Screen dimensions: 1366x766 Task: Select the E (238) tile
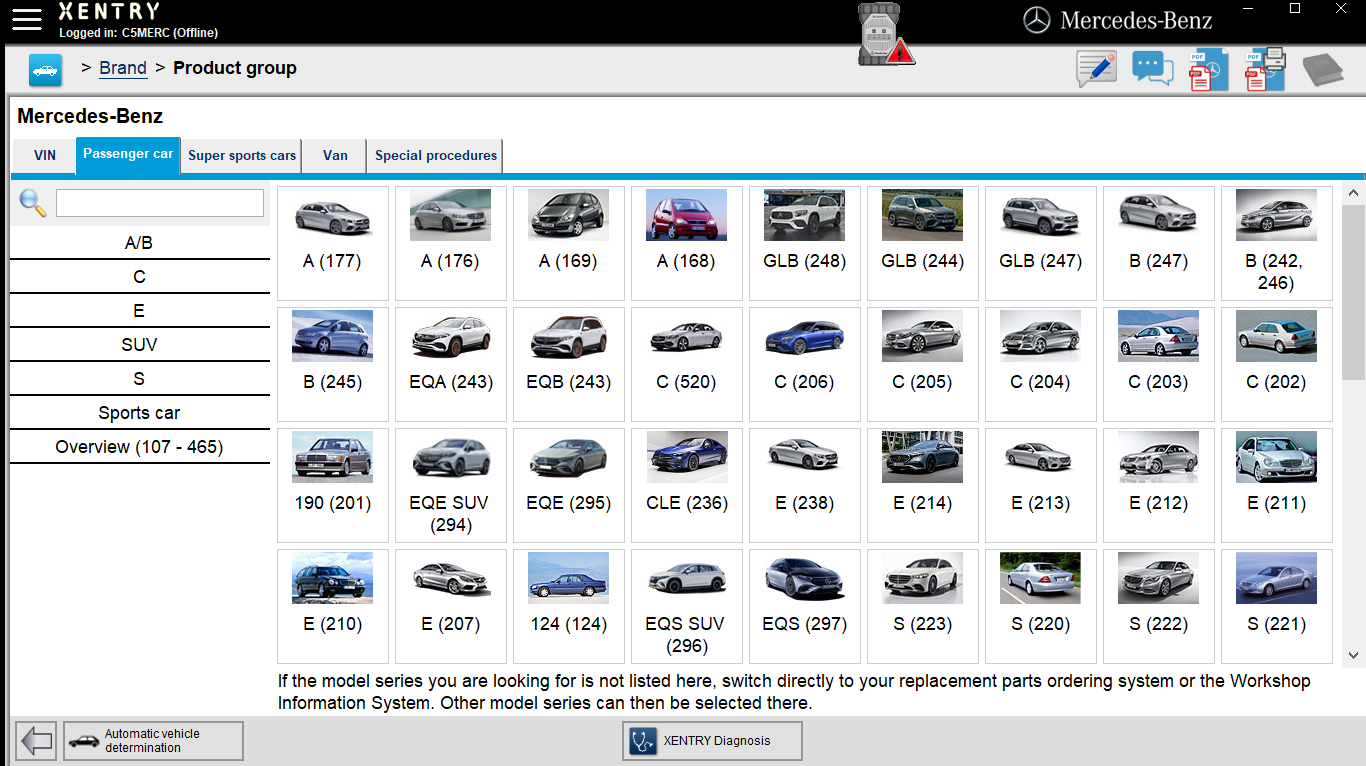[x=805, y=485]
